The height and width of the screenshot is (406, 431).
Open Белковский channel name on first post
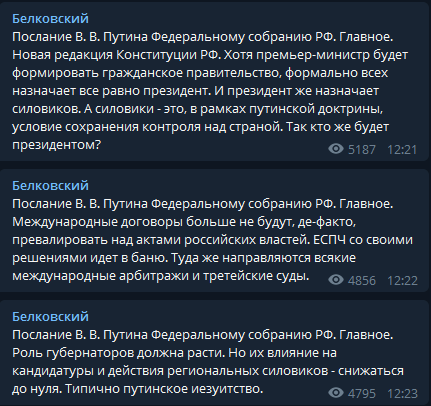[50, 19]
